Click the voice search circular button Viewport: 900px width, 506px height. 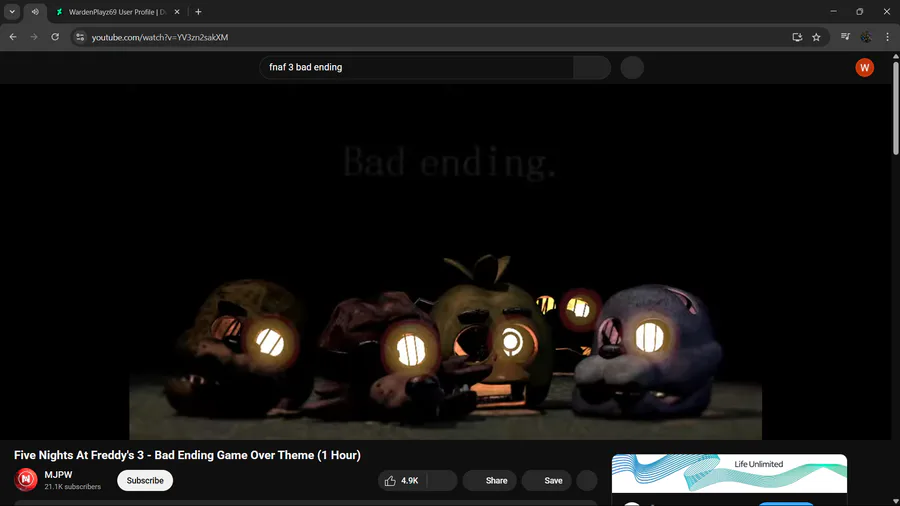click(632, 68)
